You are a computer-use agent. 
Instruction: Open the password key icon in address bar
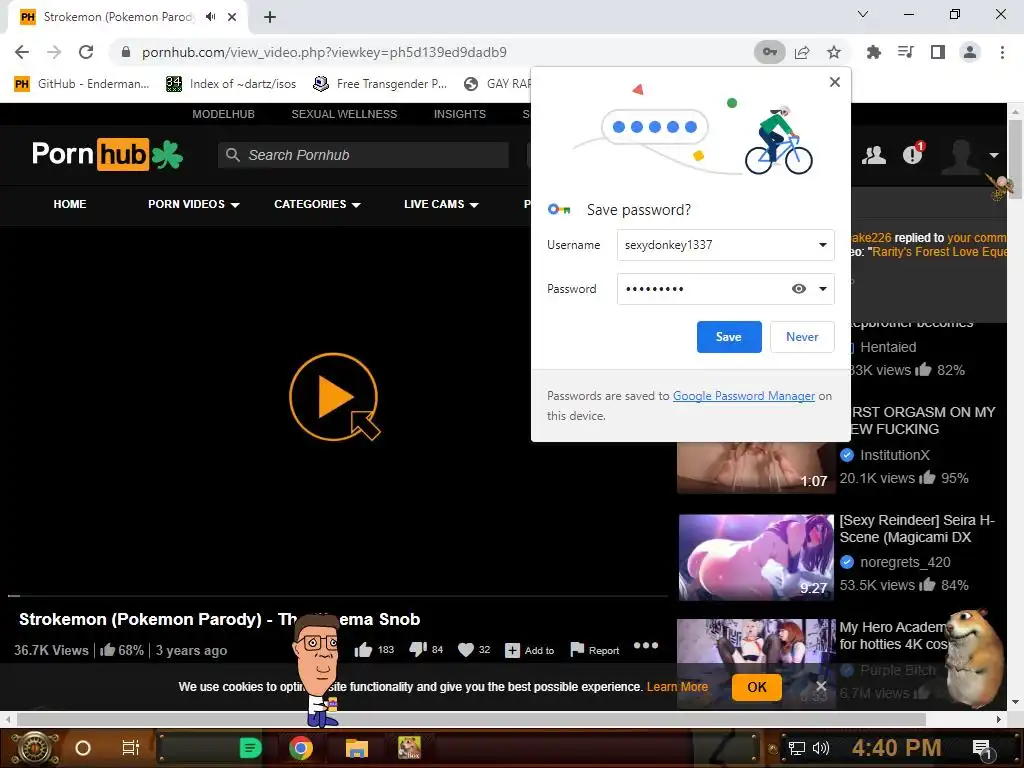coord(770,52)
